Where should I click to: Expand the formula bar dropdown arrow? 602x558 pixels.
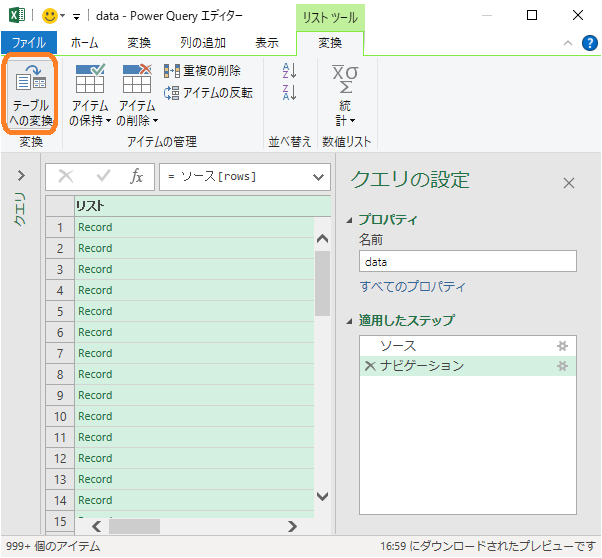tap(319, 177)
